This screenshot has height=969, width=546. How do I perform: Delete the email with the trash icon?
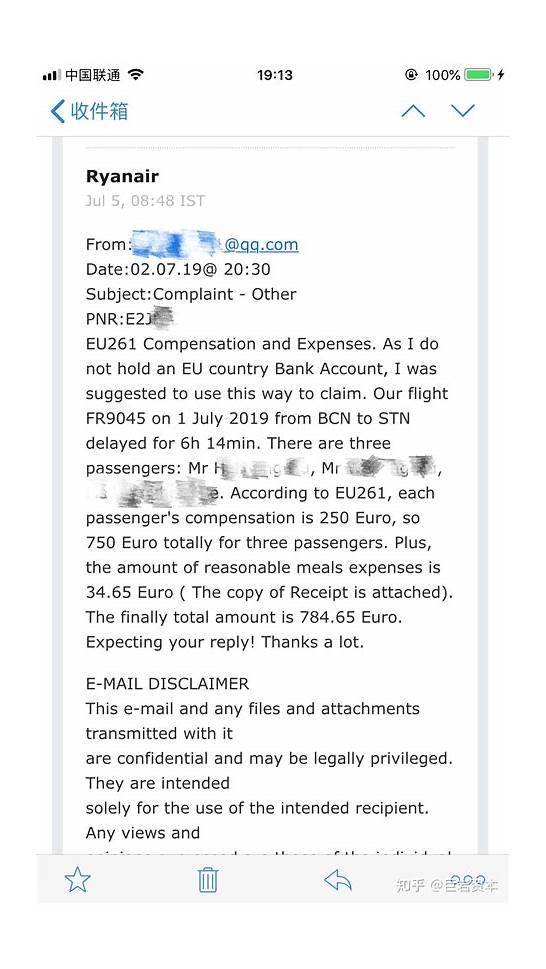208,879
